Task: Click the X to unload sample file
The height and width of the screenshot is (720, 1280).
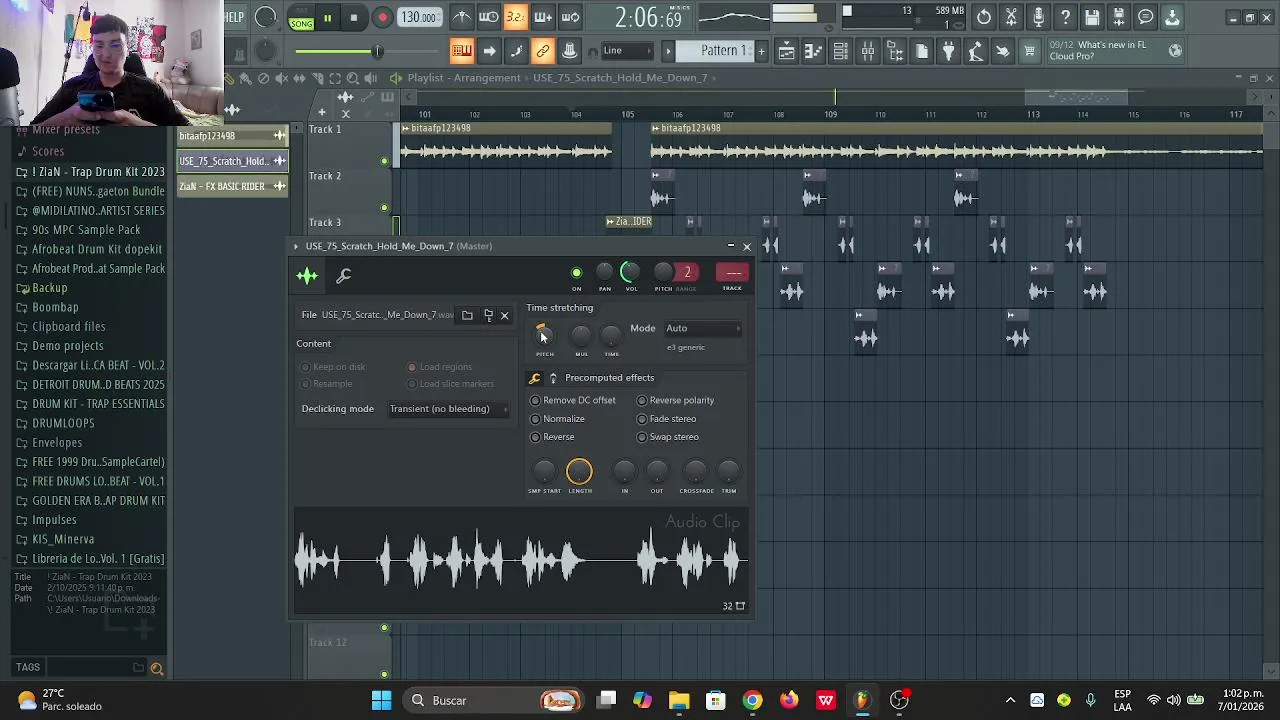Action: tap(504, 316)
